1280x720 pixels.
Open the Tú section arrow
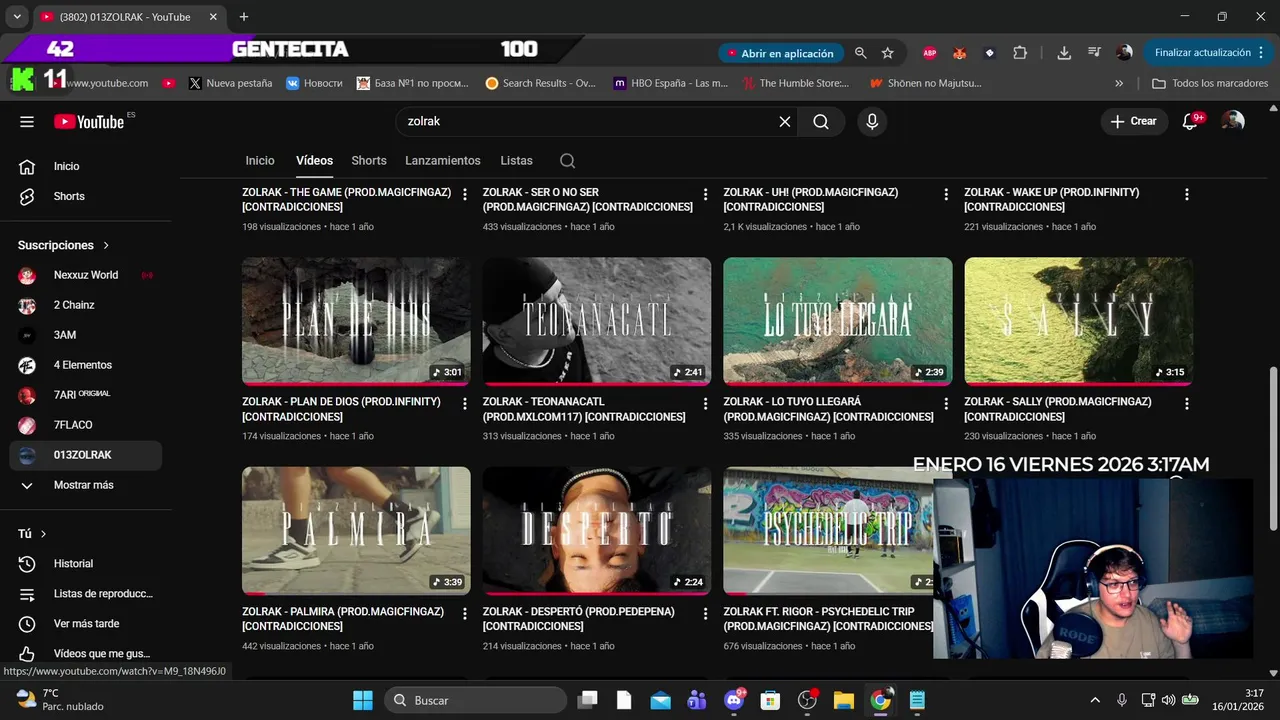click(x=44, y=534)
